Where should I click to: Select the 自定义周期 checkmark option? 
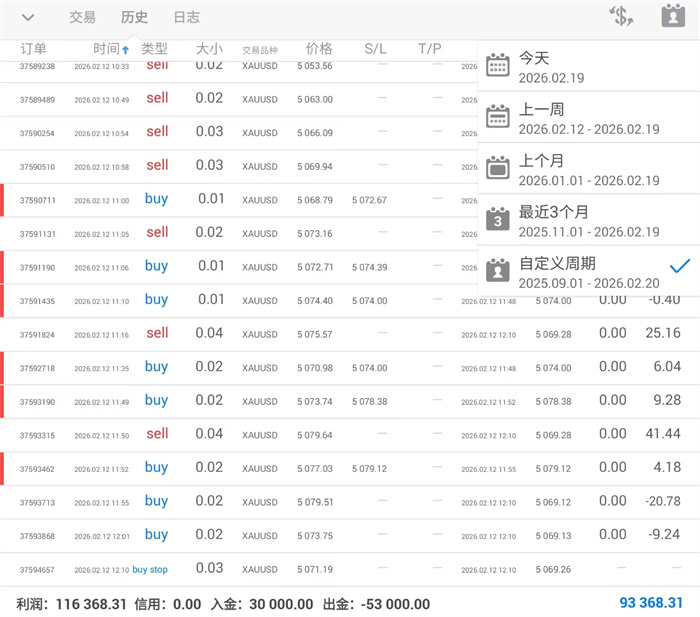tap(680, 265)
